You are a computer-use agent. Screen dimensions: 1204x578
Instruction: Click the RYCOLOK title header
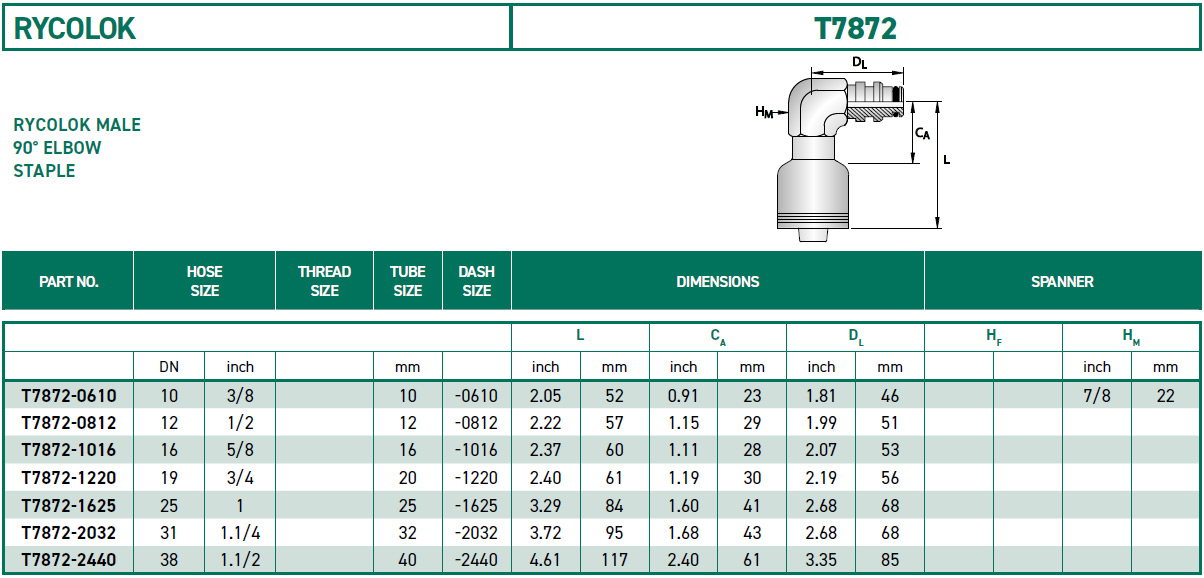(x=75, y=28)
